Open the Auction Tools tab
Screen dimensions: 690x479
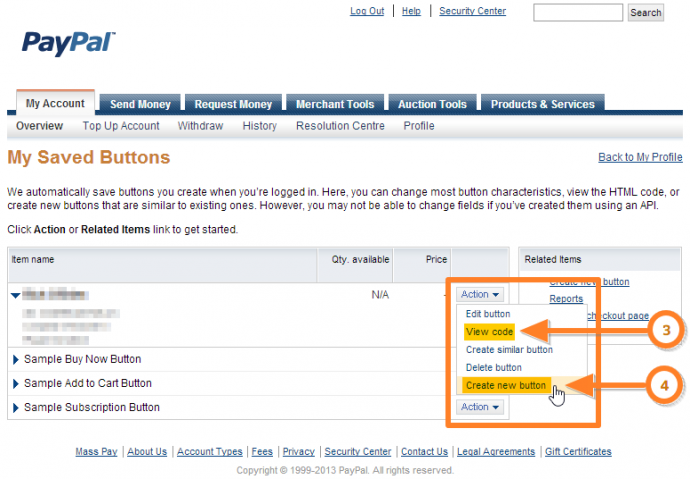432,104
